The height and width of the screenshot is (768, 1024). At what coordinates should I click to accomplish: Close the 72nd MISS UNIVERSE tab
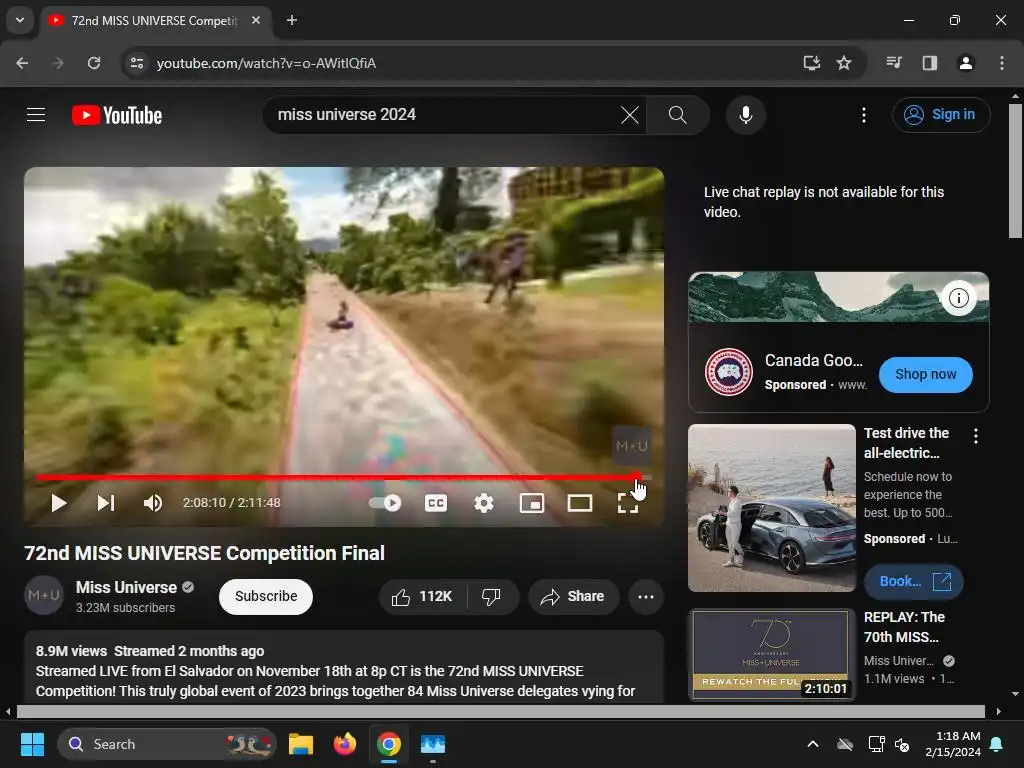[256, 21]
